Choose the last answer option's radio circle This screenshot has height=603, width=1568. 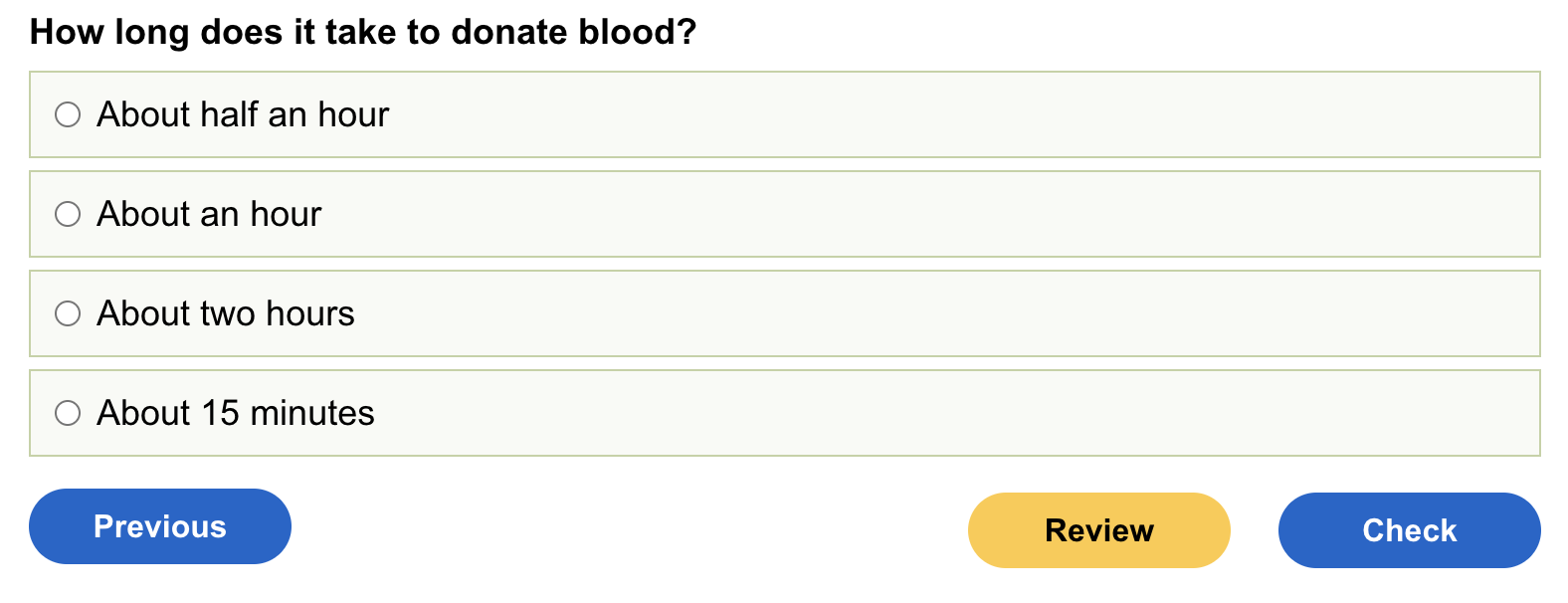[x=68, y=413]
